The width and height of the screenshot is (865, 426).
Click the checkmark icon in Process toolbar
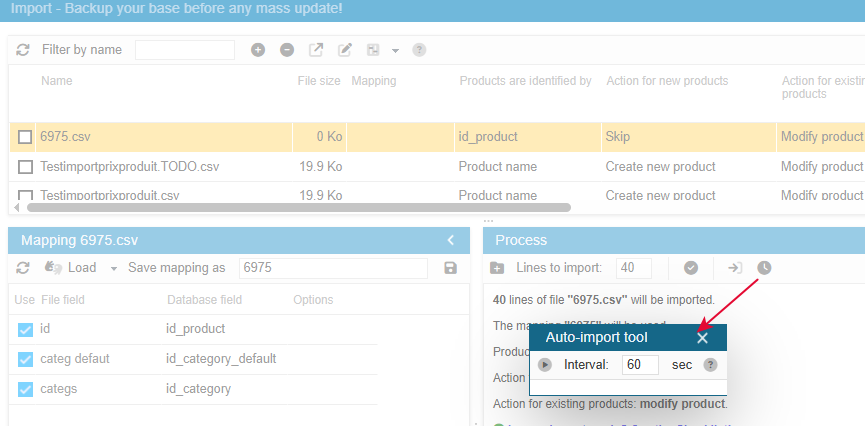point(691,268)
